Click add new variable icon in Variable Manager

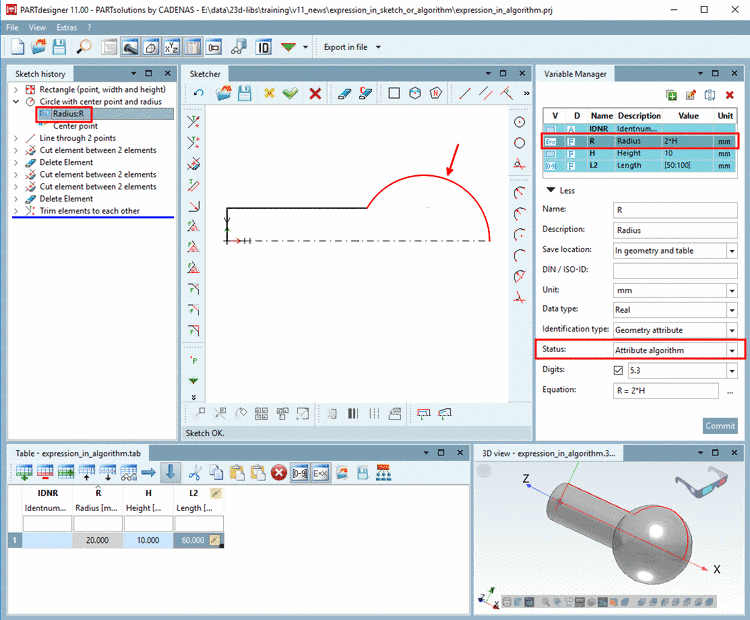pyautogui.click(x=672, y=95)
